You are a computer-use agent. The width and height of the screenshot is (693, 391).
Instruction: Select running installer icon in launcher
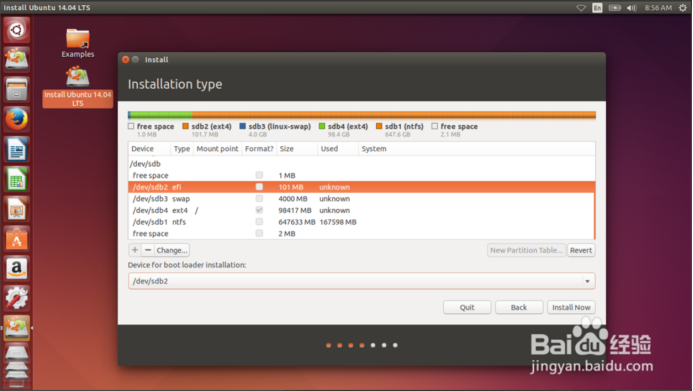[17, 328]
